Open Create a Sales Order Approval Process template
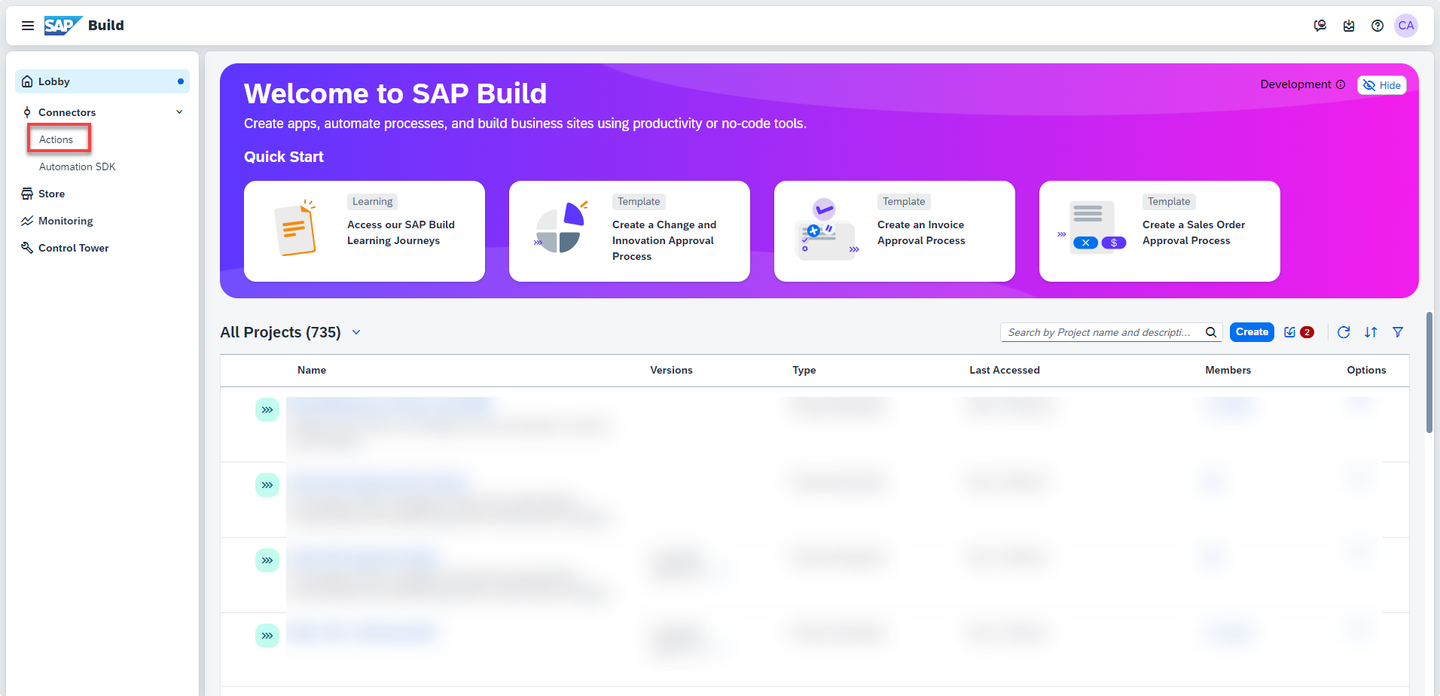Screen dimensions: 1440x696 tap(1159, 231)
